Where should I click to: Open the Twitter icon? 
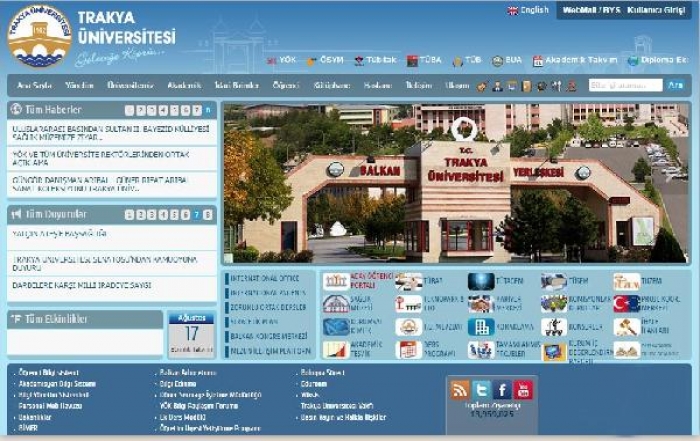[x=481, y=390]
